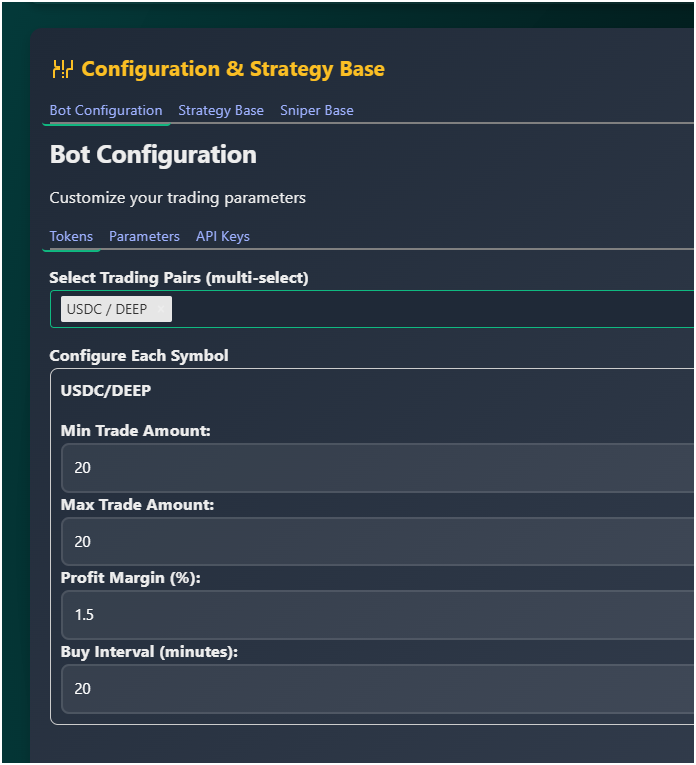696x765 pixels.
Task: Open the trading pairs multi-select box
Action: coord(372,309)
